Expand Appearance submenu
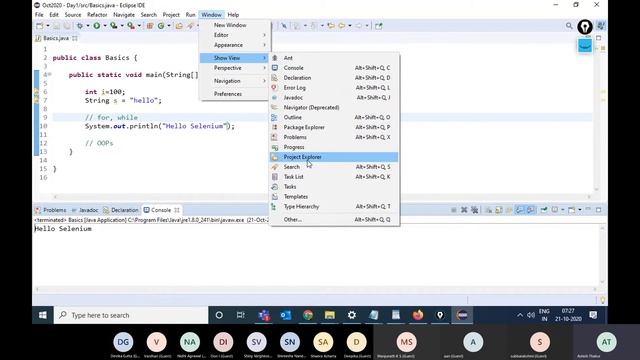 (x=234, y=45)
